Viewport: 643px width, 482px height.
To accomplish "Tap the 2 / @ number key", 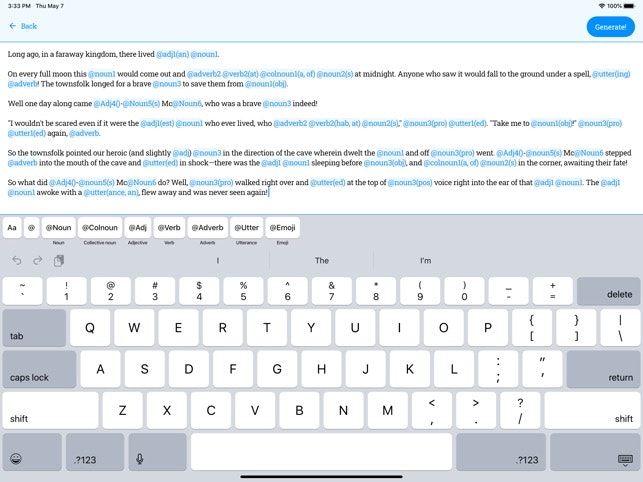I will pyautogui.click(x=111, y=291).
